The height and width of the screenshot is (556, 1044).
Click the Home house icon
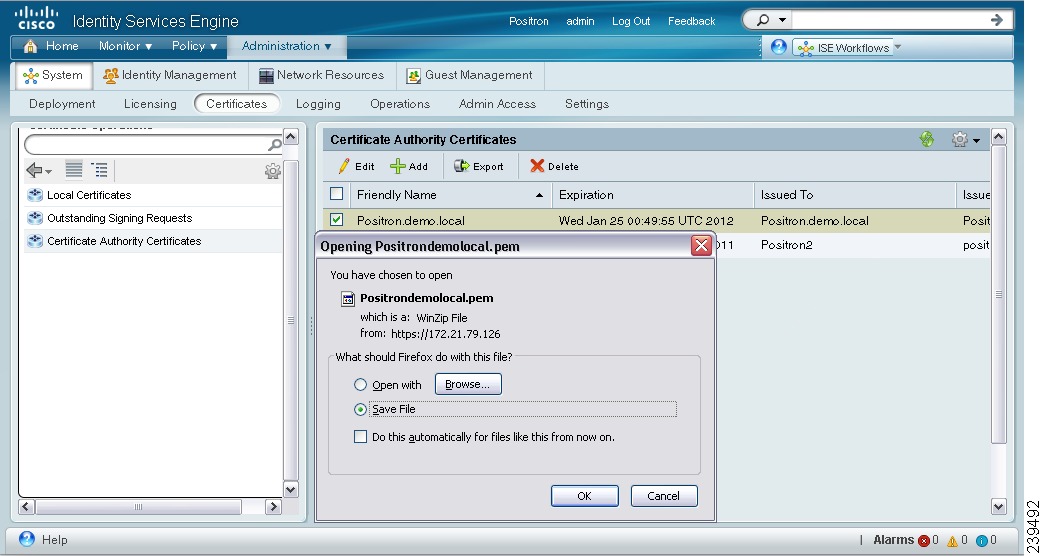31,47
